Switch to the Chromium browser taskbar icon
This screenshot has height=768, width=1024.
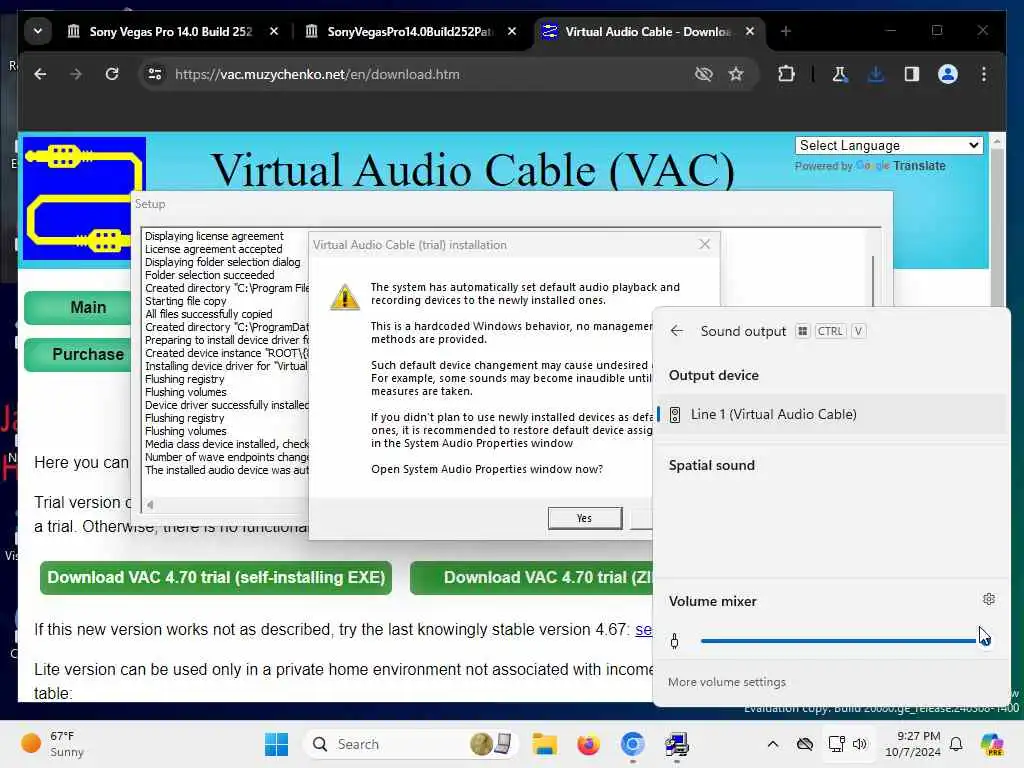(632, 744)
